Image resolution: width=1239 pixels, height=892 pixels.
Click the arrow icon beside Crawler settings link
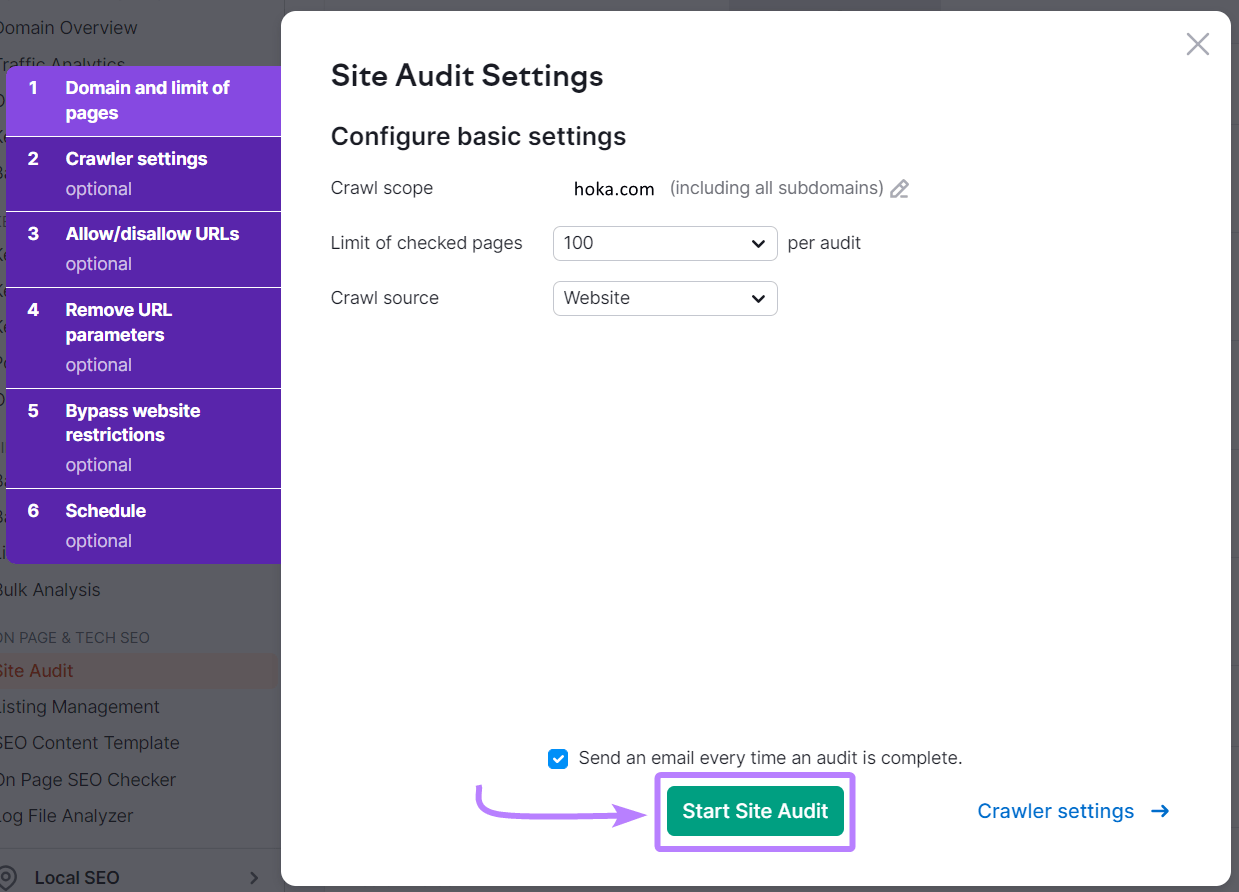click(1158, 812)
